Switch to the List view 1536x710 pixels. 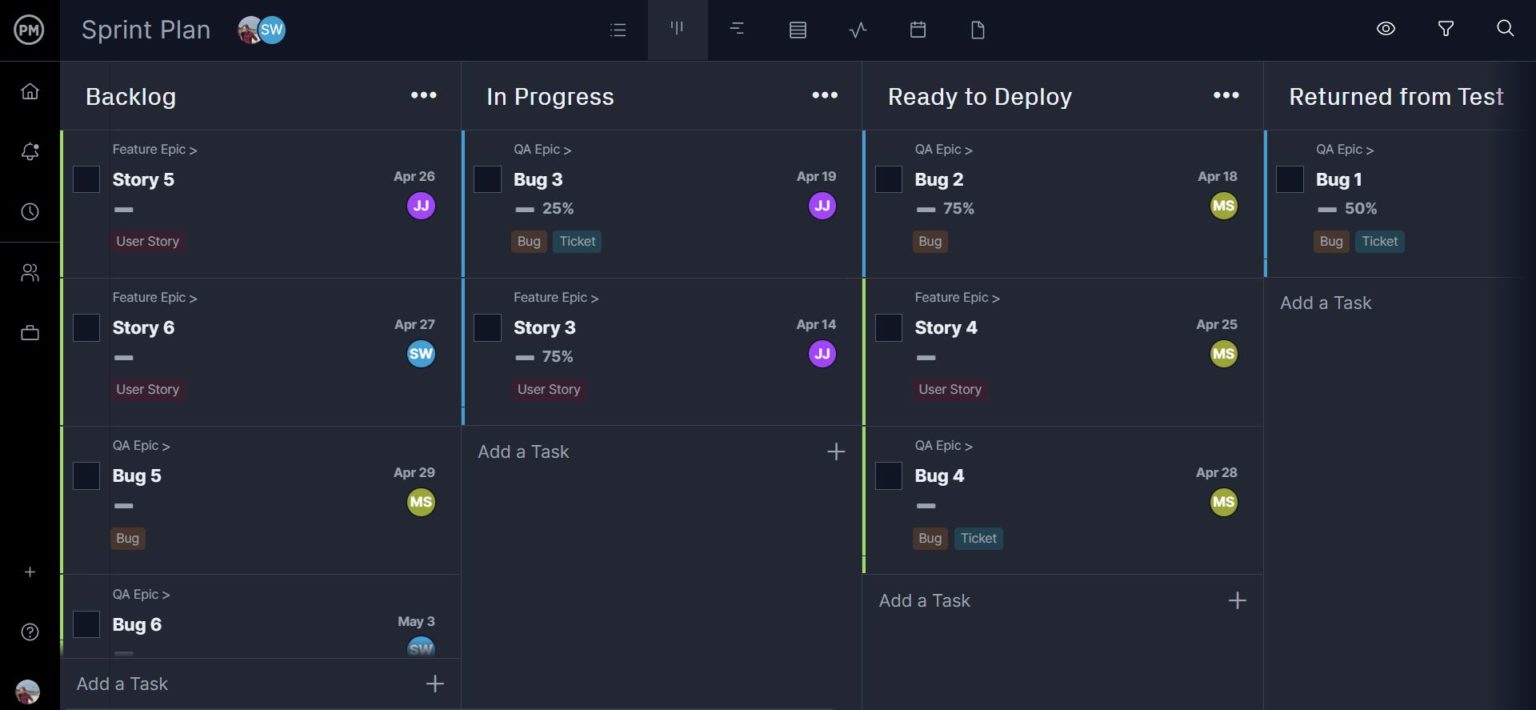click(618, 29)
